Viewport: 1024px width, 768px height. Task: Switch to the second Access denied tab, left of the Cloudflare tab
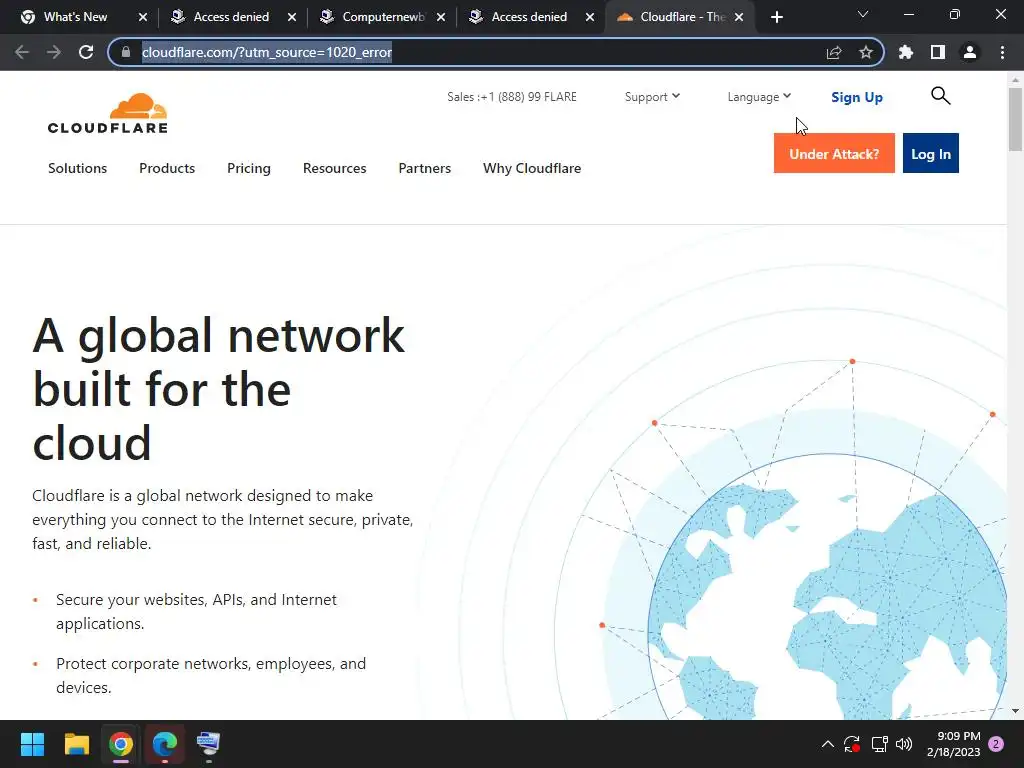coord(528,17)
